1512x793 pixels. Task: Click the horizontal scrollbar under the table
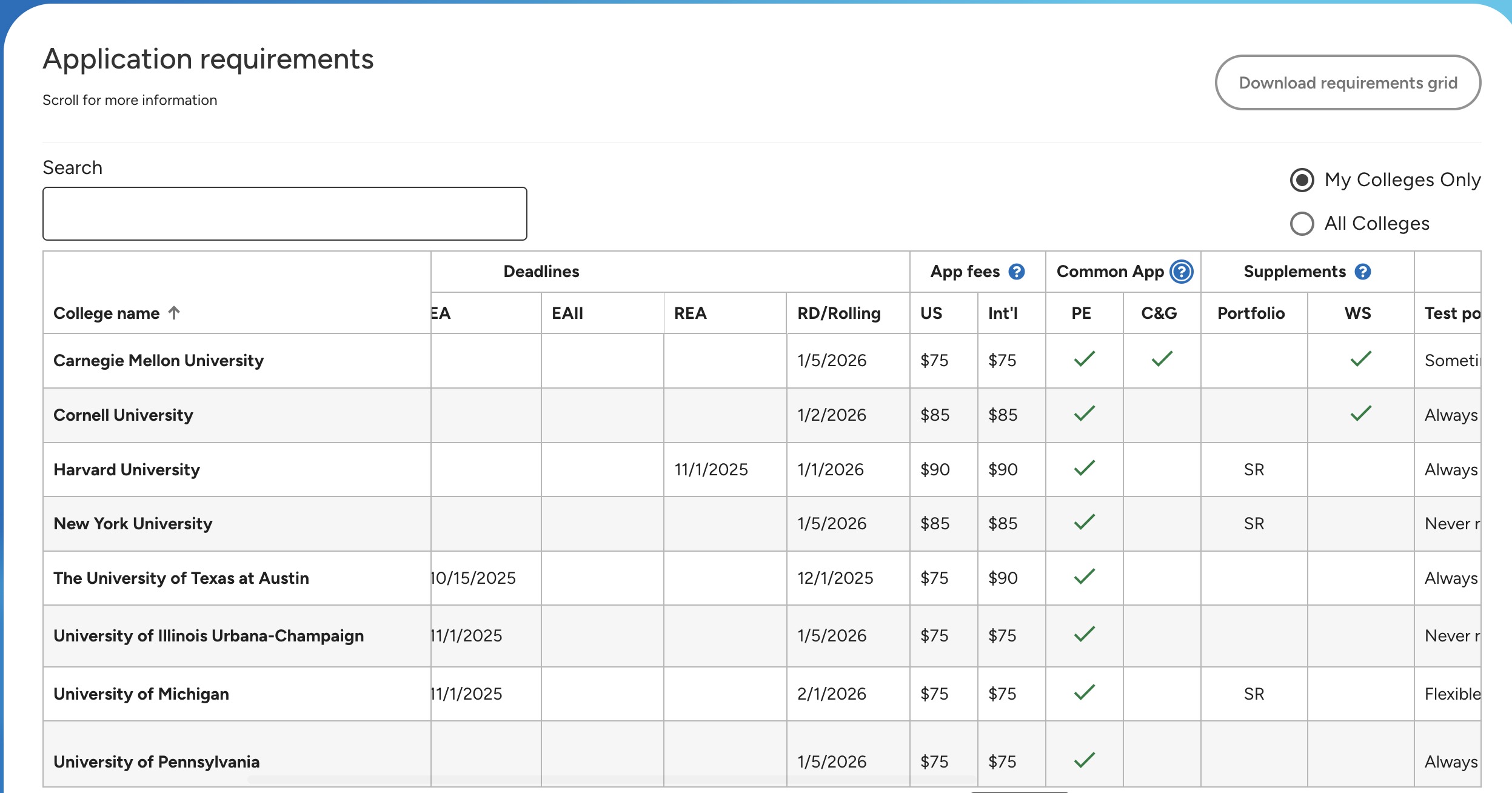(x=612, y=779)
